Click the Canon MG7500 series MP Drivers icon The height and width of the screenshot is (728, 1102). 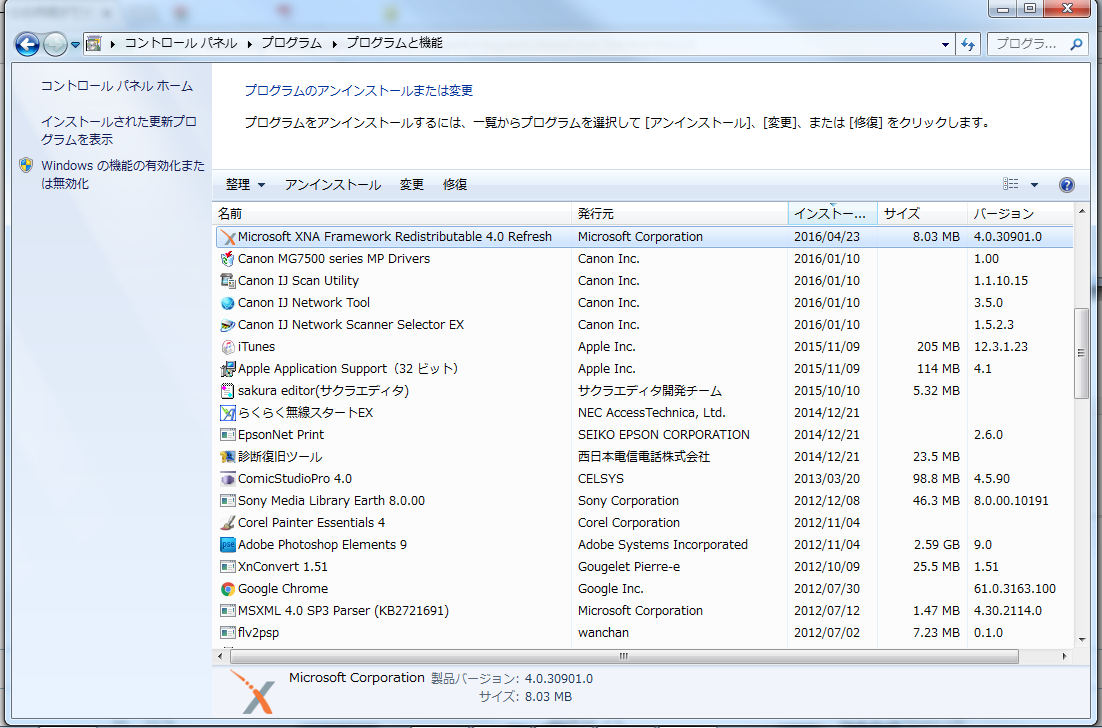pos(228,259)
